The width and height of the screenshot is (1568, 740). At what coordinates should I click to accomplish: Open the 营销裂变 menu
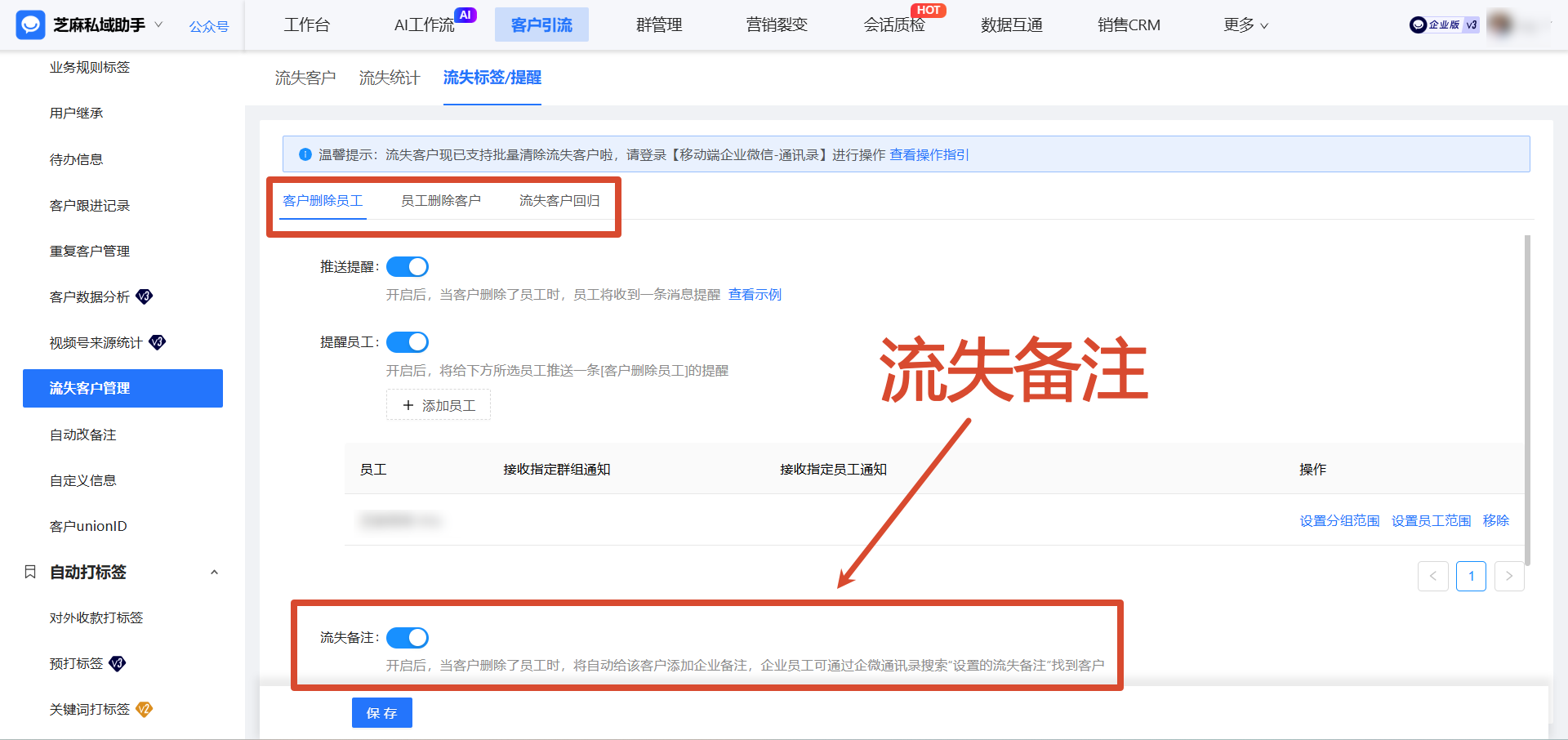coord(777,25)
